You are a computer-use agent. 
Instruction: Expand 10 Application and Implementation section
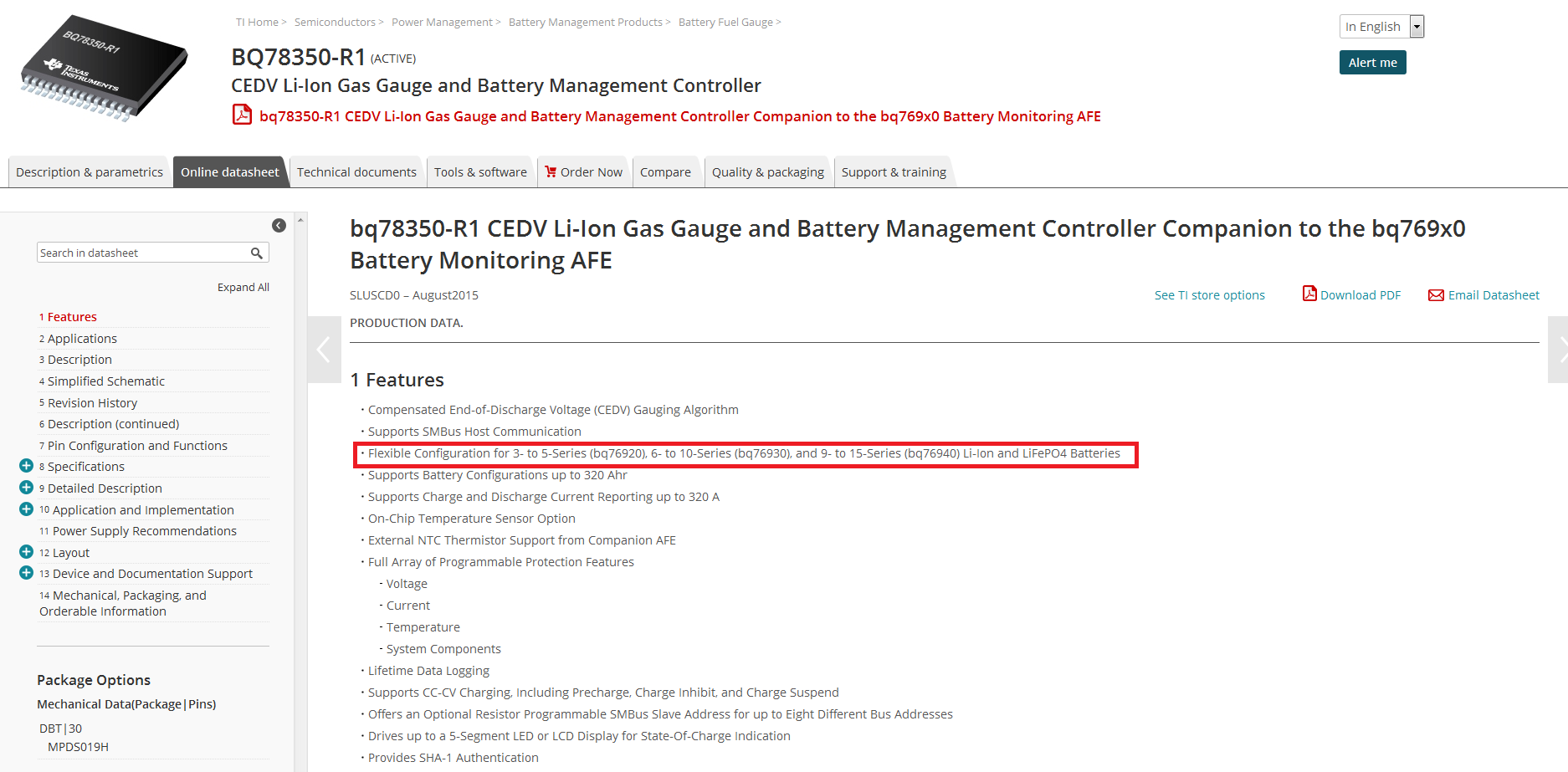point(26,509)
